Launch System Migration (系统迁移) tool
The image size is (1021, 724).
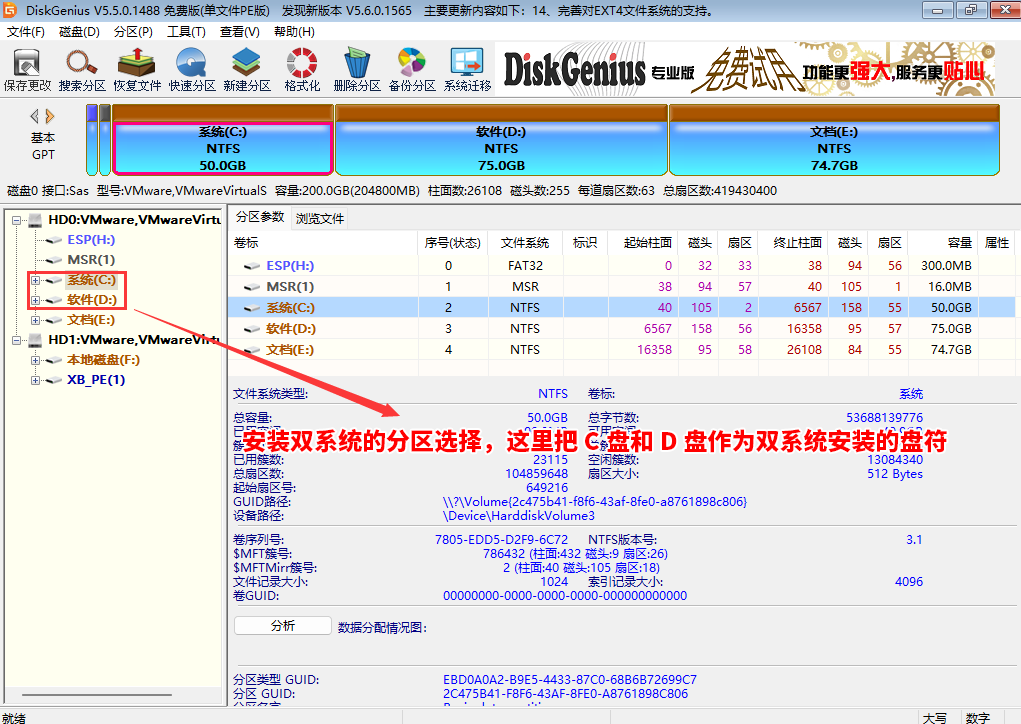pos(468,69)
